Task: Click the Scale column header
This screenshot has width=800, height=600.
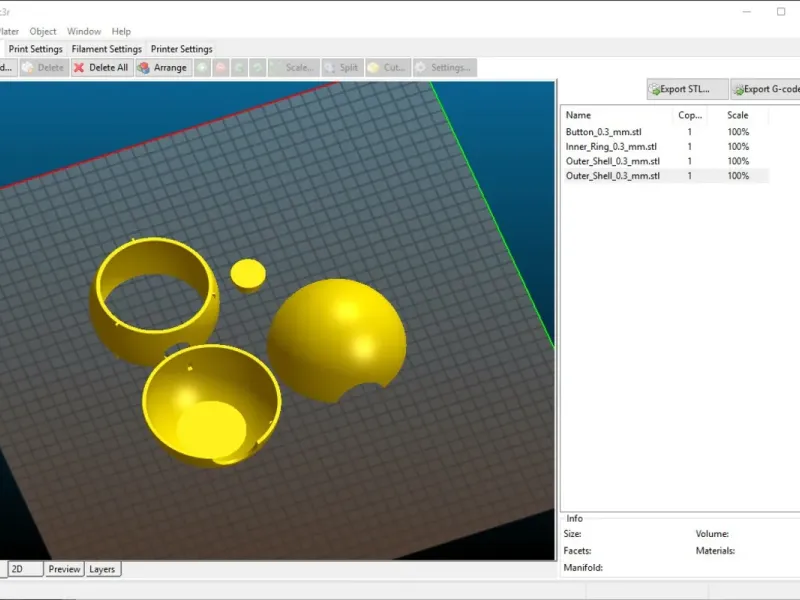Action: [x=738, y=115]
